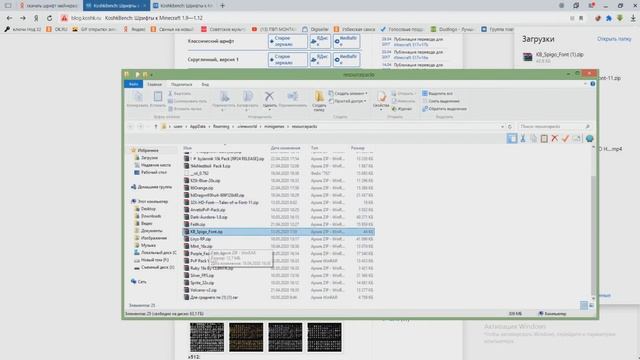Open the Главная ribbon tab
The width and height of the screenshot is (640, 360).
coord(154,84)
